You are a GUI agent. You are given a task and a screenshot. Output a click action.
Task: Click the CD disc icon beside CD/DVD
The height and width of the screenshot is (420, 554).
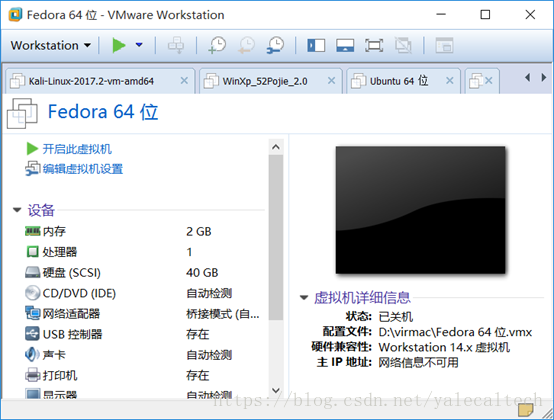tap(33, 293)
